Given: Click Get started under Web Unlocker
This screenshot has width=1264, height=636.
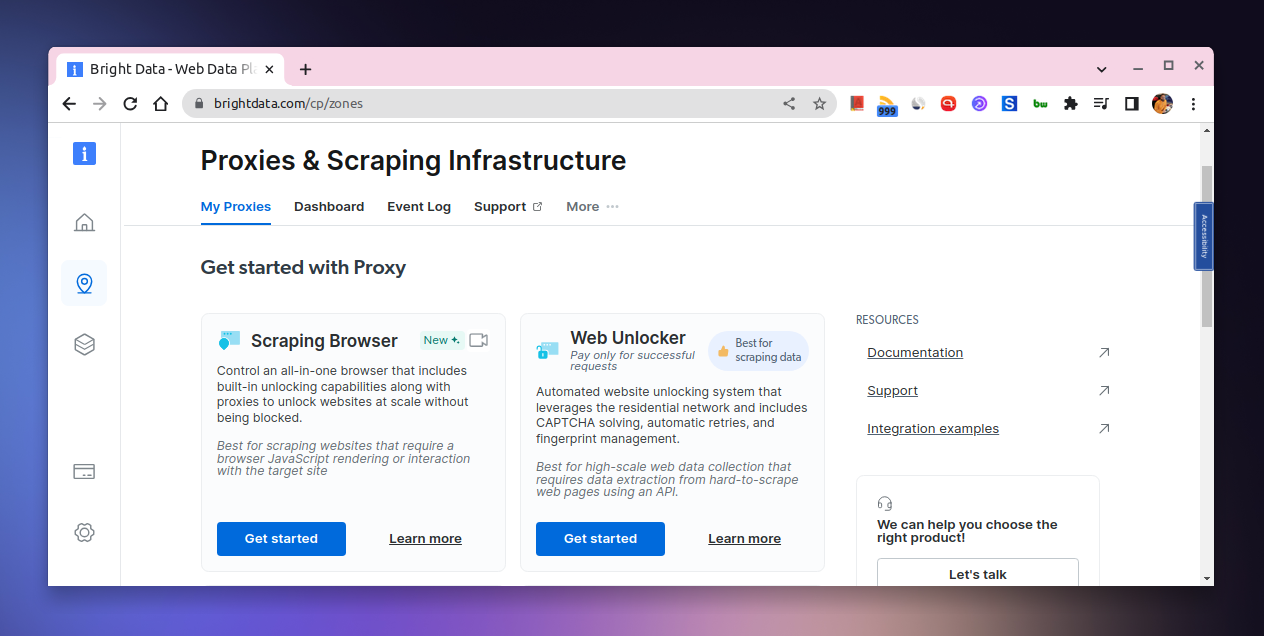Looking at the screenshot, I should click(x=600, y=538).
